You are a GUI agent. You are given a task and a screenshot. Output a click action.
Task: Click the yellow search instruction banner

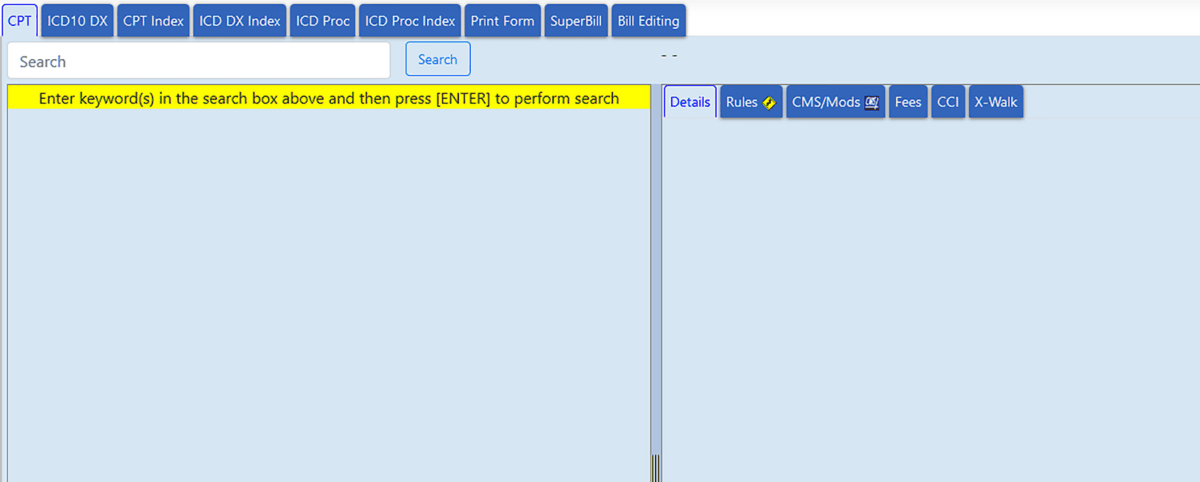(328, 98)
